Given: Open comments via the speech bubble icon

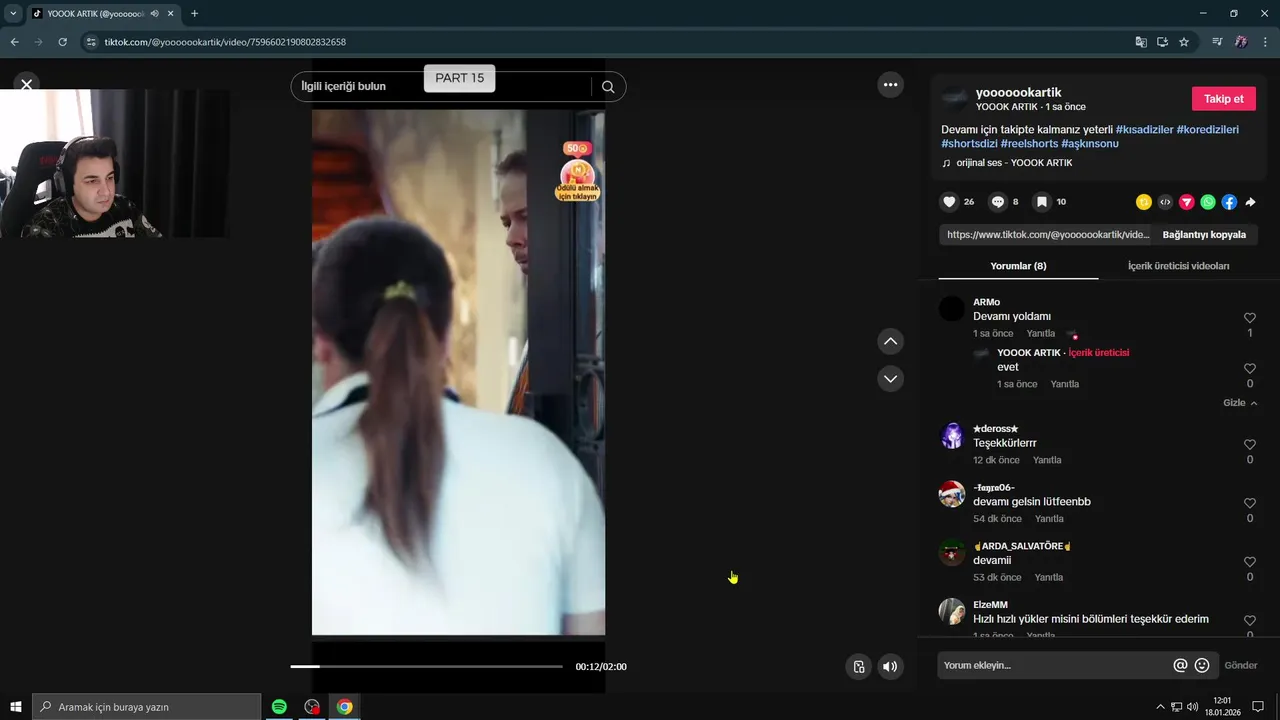Looking at the screenshot, I should (x=997, y=202).
